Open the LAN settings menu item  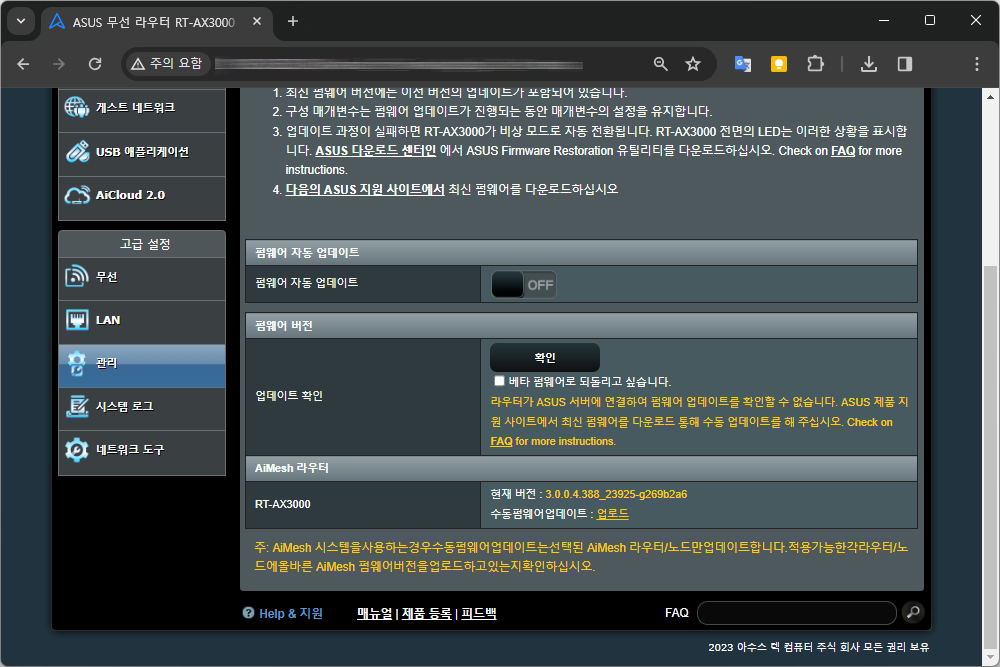[x=142, y=320]
